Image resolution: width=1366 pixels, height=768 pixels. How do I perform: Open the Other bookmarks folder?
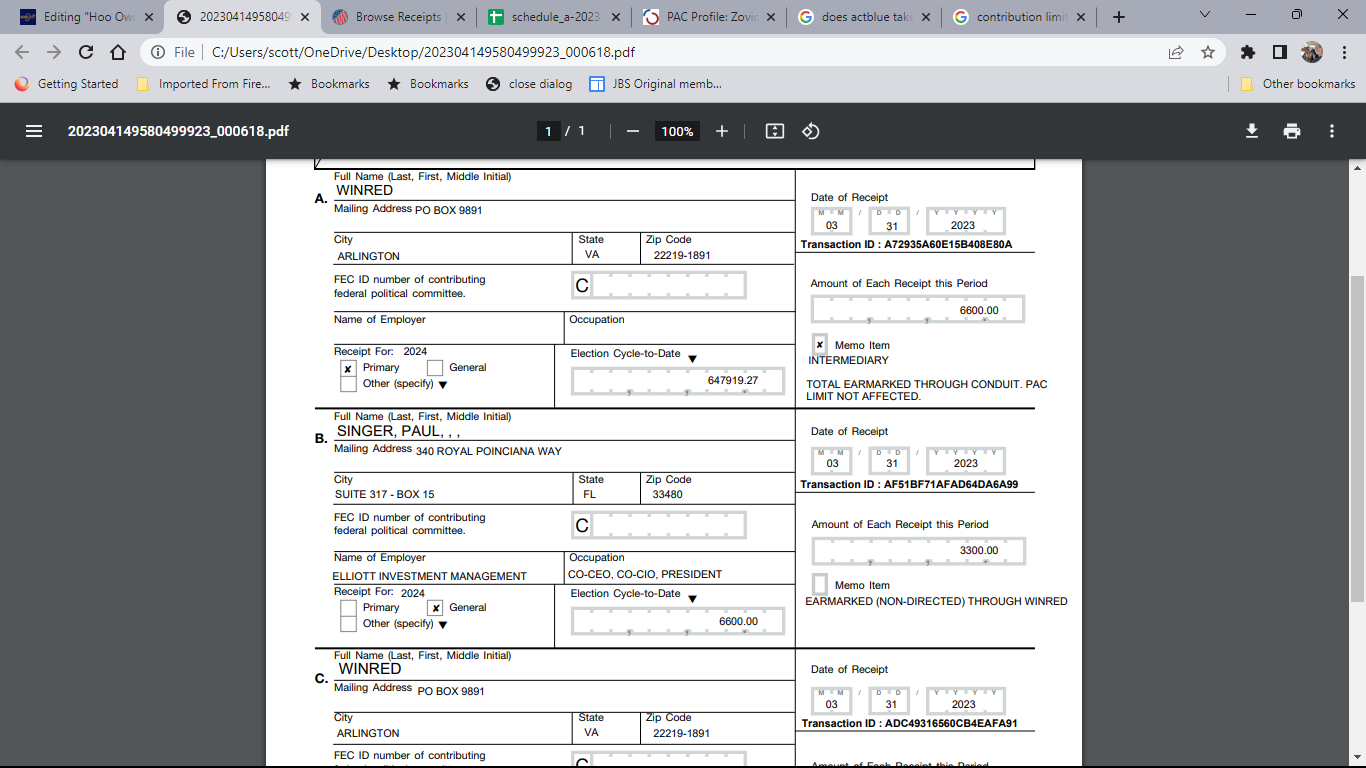pos(1298,84)
